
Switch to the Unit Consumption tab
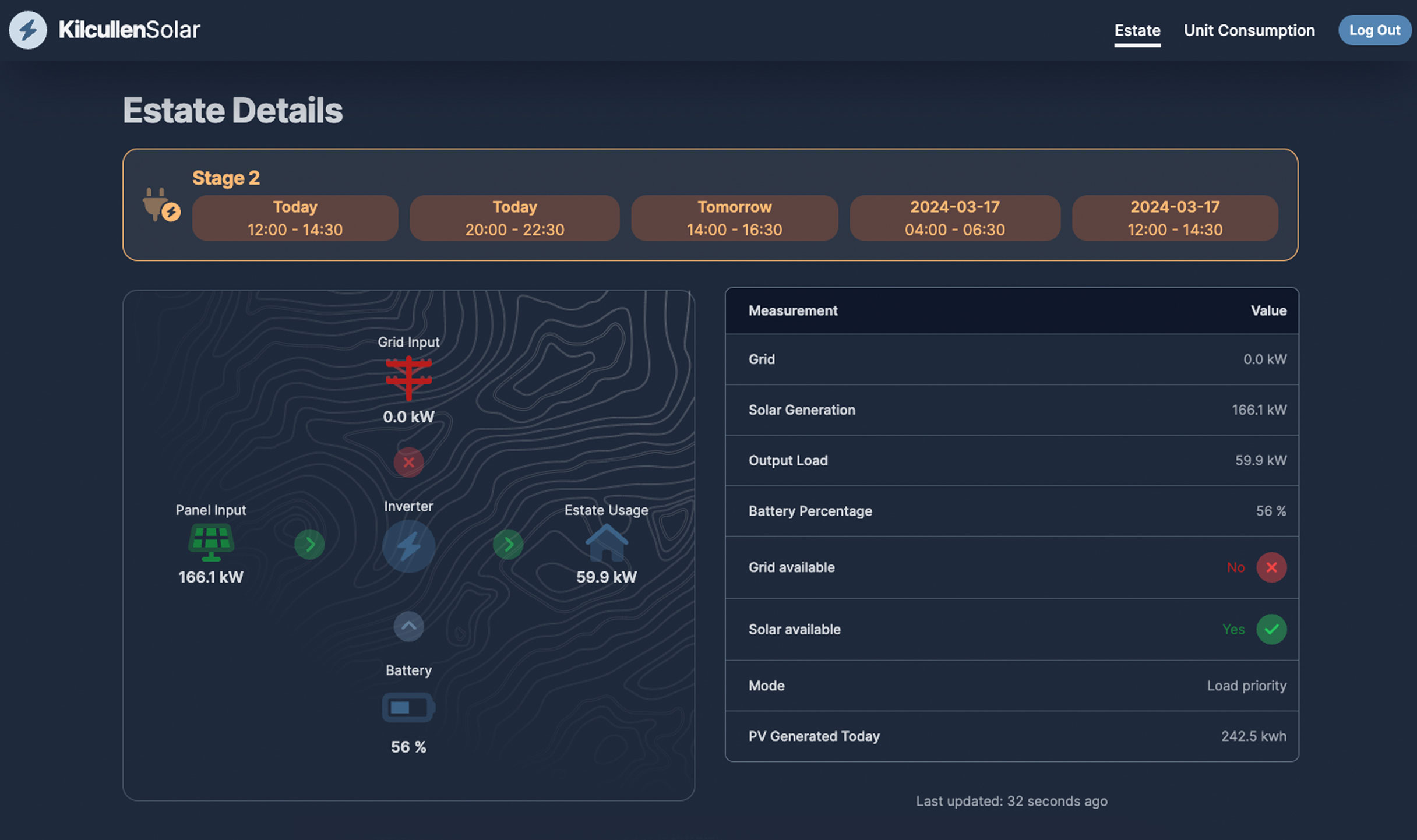click(1248, 30)
